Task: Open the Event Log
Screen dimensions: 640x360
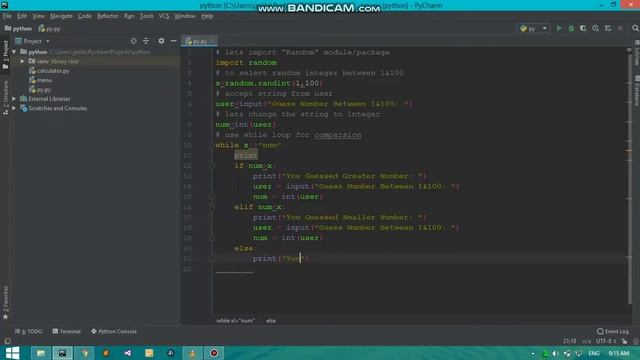Action: click(613, 331)
